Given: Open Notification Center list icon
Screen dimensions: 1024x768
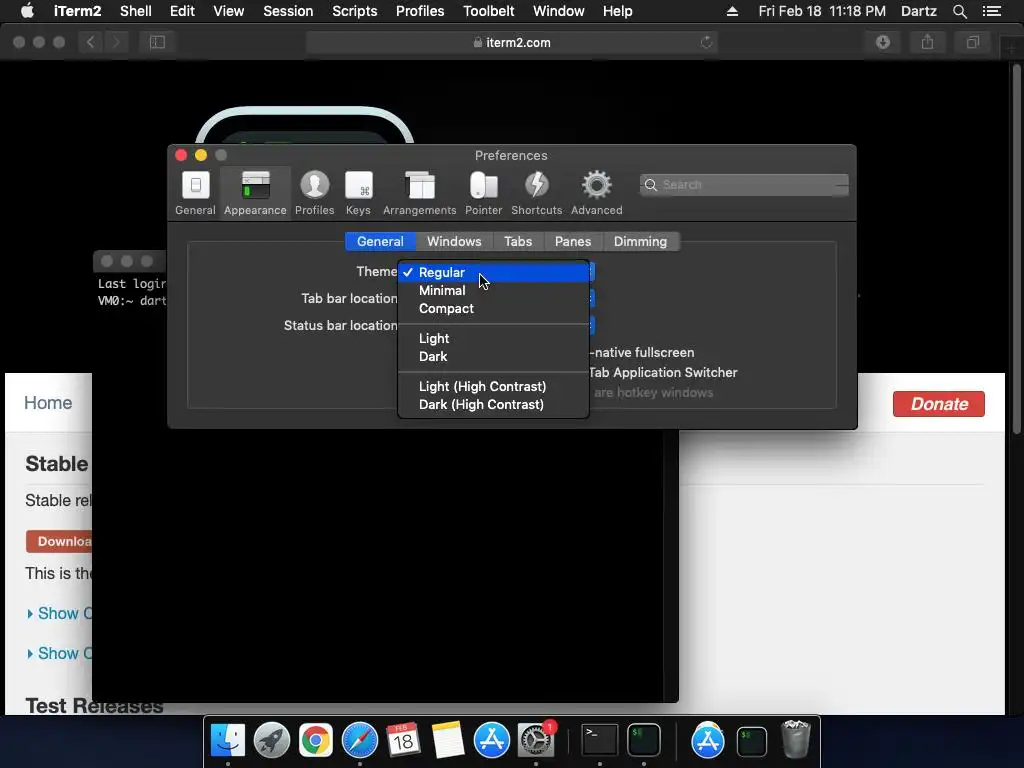Looking at the screenshot, I should tap(991, 11).
